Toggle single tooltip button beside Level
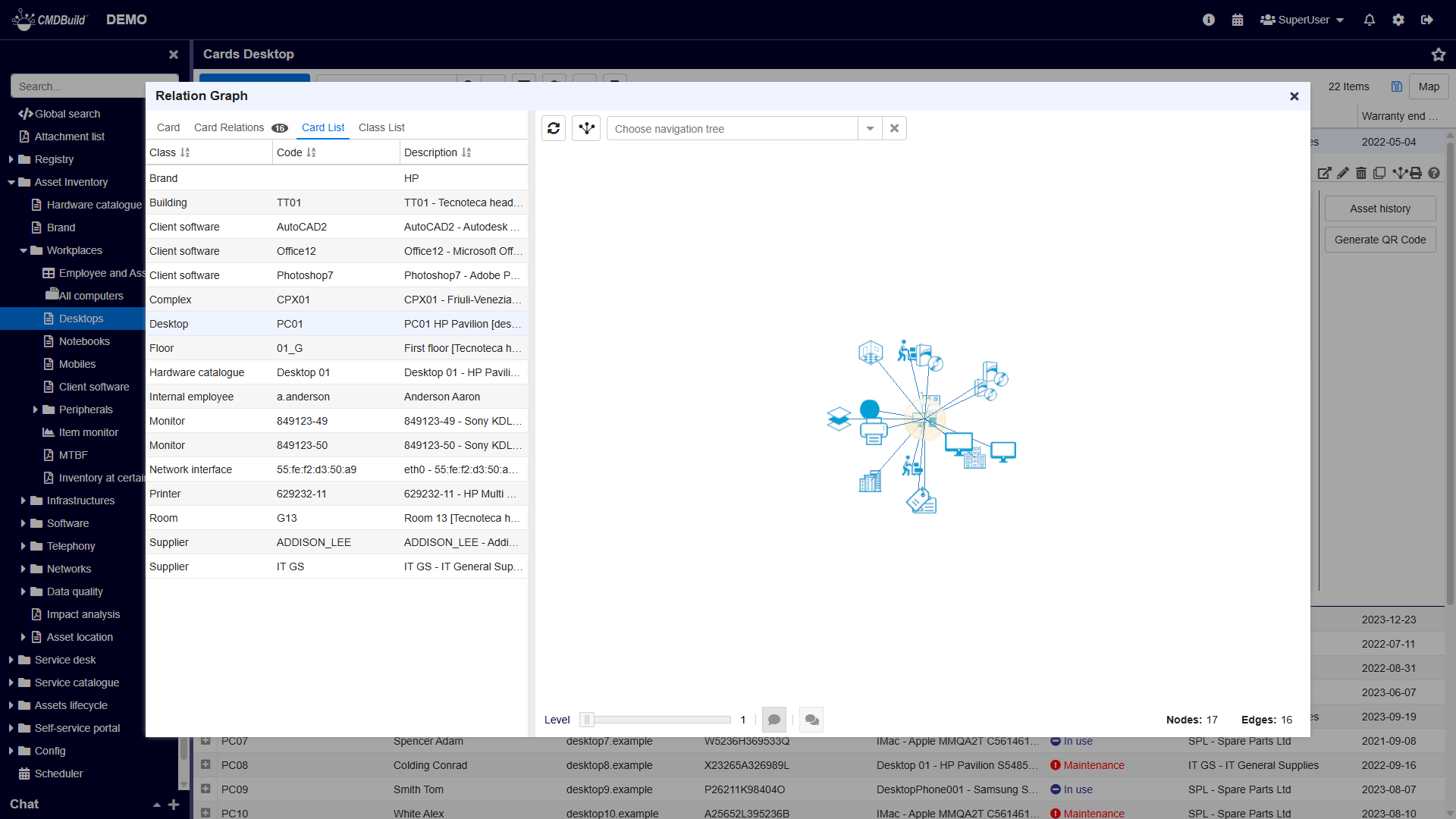This screenshot has width=1456, height=819. (773, 720)
